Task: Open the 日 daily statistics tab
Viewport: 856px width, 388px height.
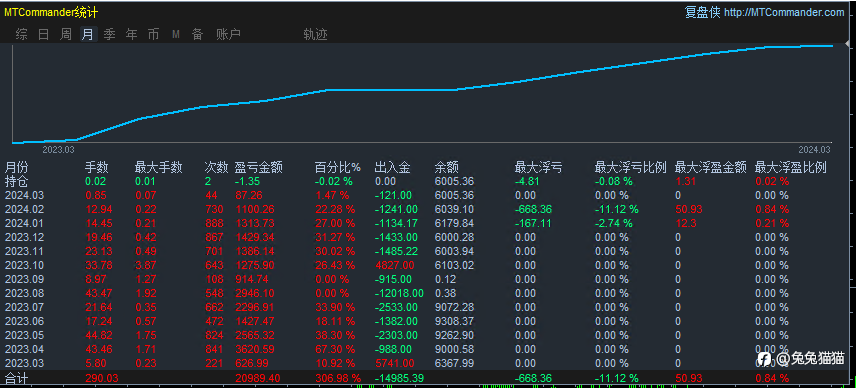Action: tap(44, 35)
